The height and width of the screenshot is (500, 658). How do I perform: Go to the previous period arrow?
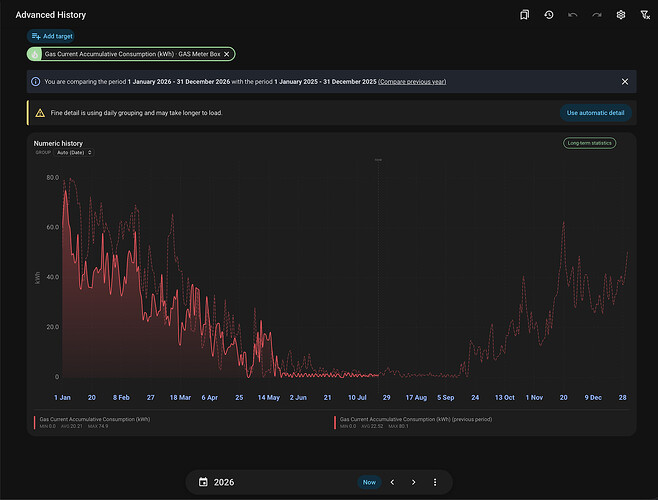click(392, 482)
